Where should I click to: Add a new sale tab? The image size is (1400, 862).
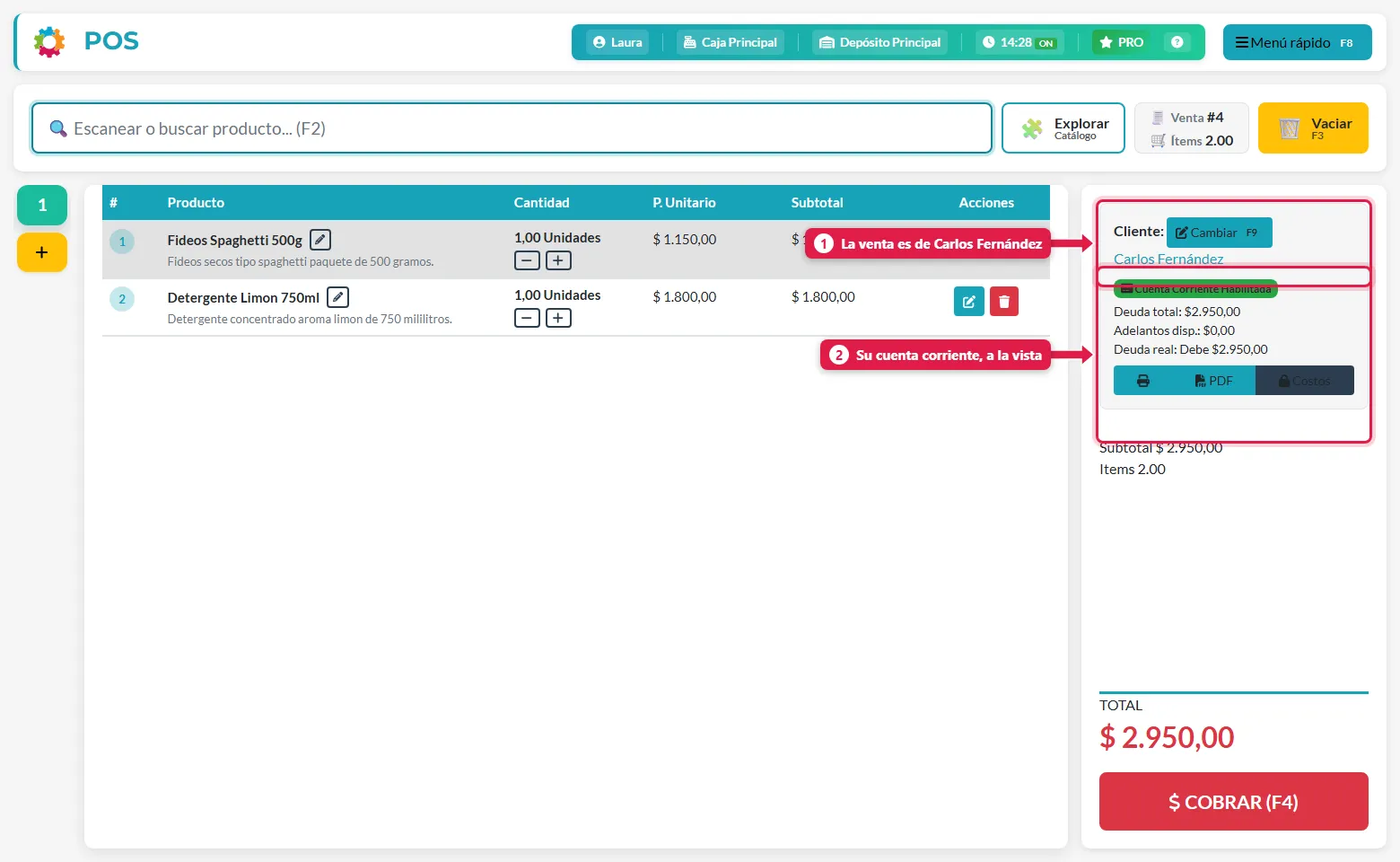point(42,252)
